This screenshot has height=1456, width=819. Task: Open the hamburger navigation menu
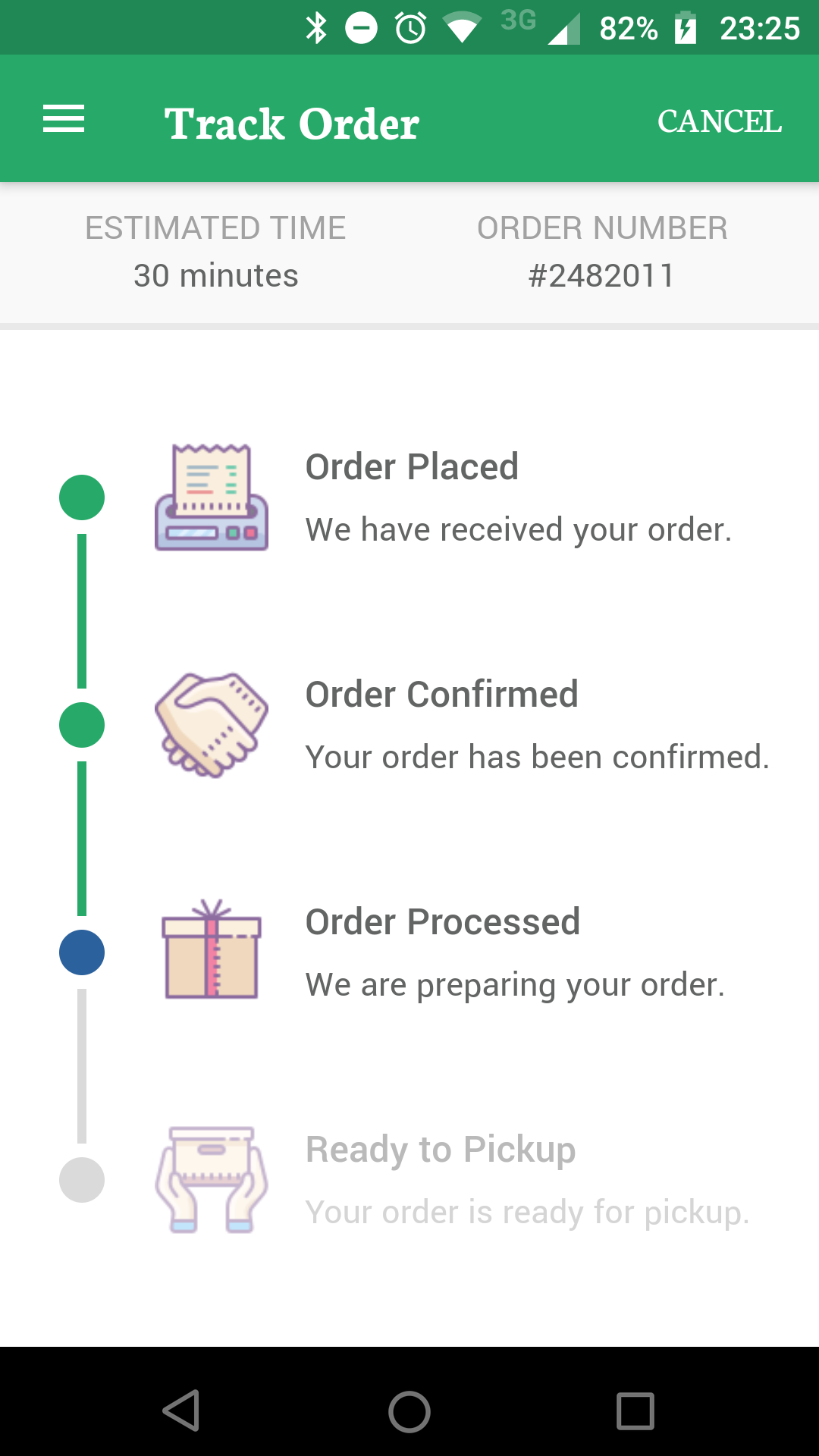[64, 119]
